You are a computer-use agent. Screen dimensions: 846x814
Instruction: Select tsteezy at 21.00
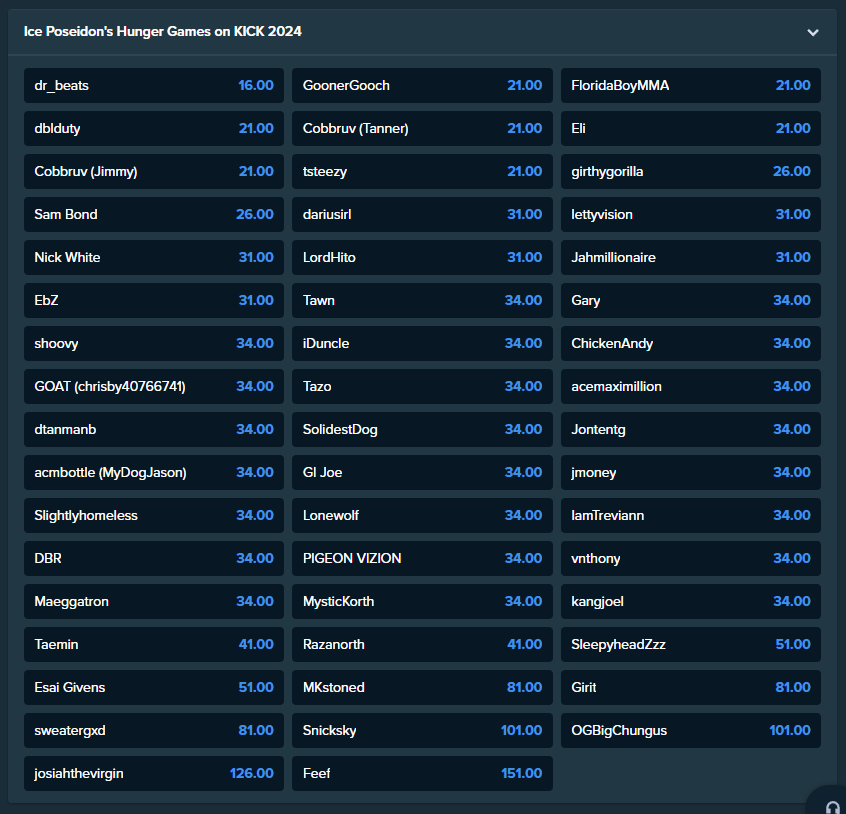pyautogui.click(x=422, y=172)
